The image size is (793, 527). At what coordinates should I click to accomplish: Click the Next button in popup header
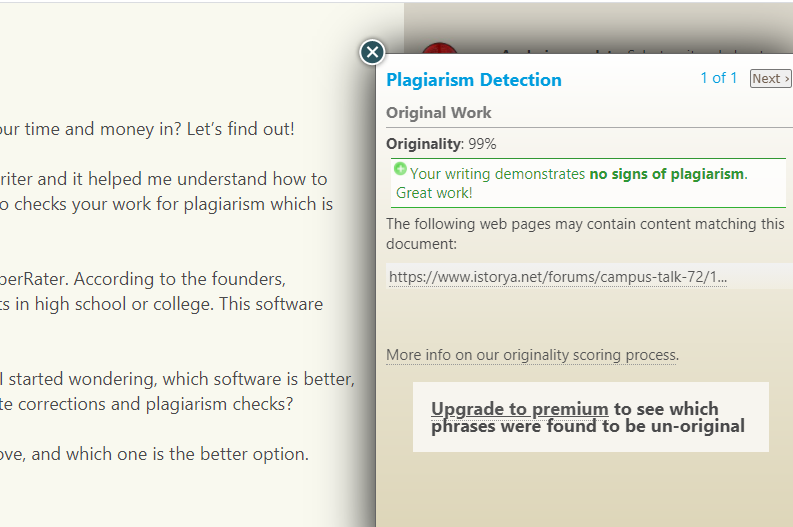[770, 78]
